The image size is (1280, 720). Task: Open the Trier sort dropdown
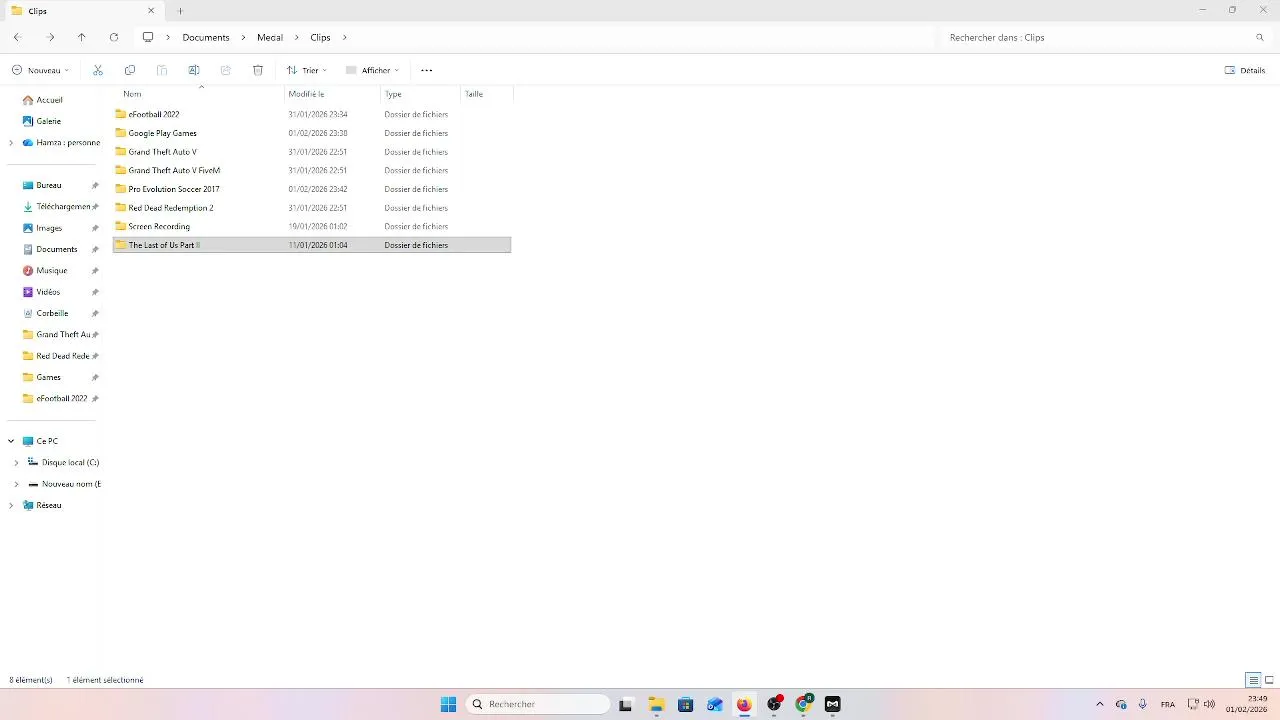pyautogui.click(x=307, y=70)
